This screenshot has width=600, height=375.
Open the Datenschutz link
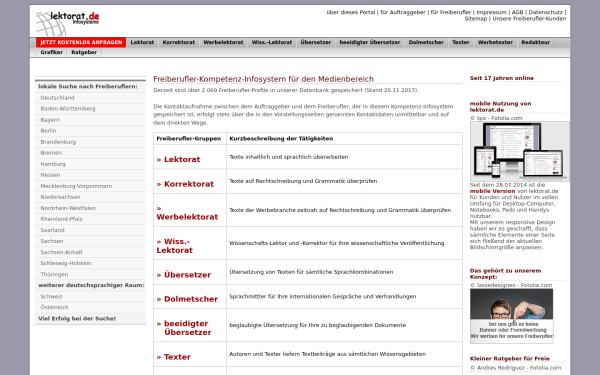click(x=546, y=12)
